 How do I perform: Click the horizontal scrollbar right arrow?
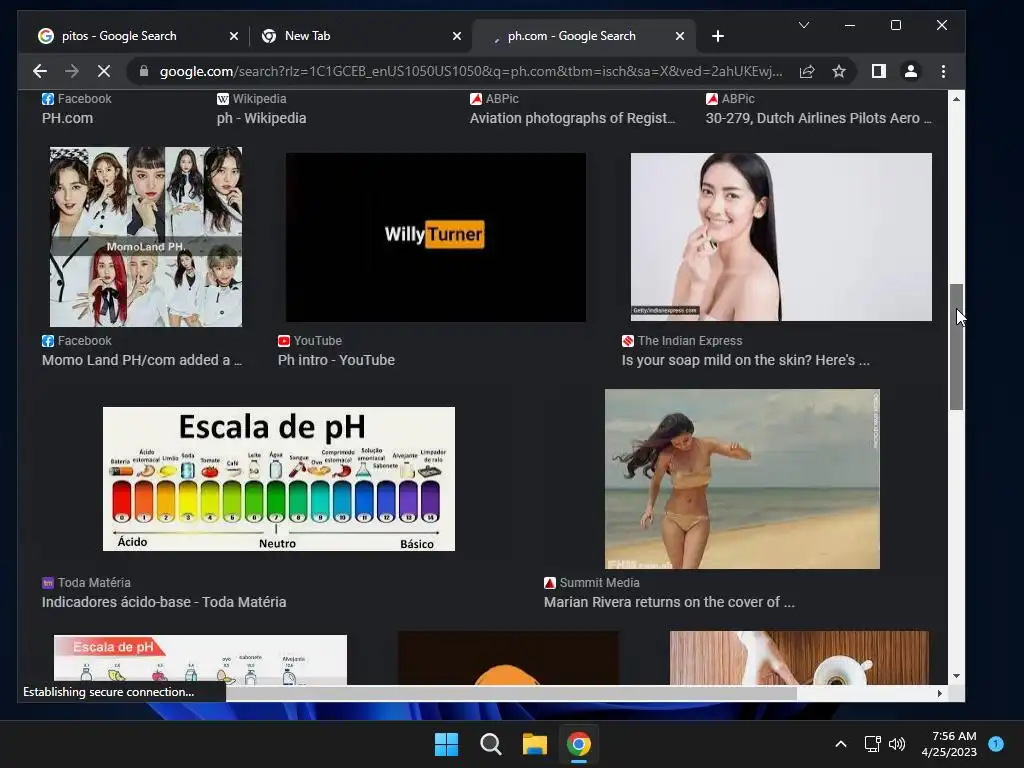[x=940, y=694]
